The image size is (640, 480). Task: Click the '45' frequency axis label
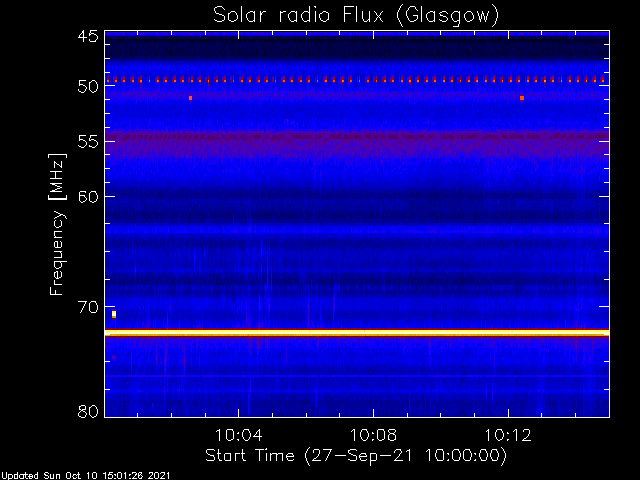(x=88, y=37)
